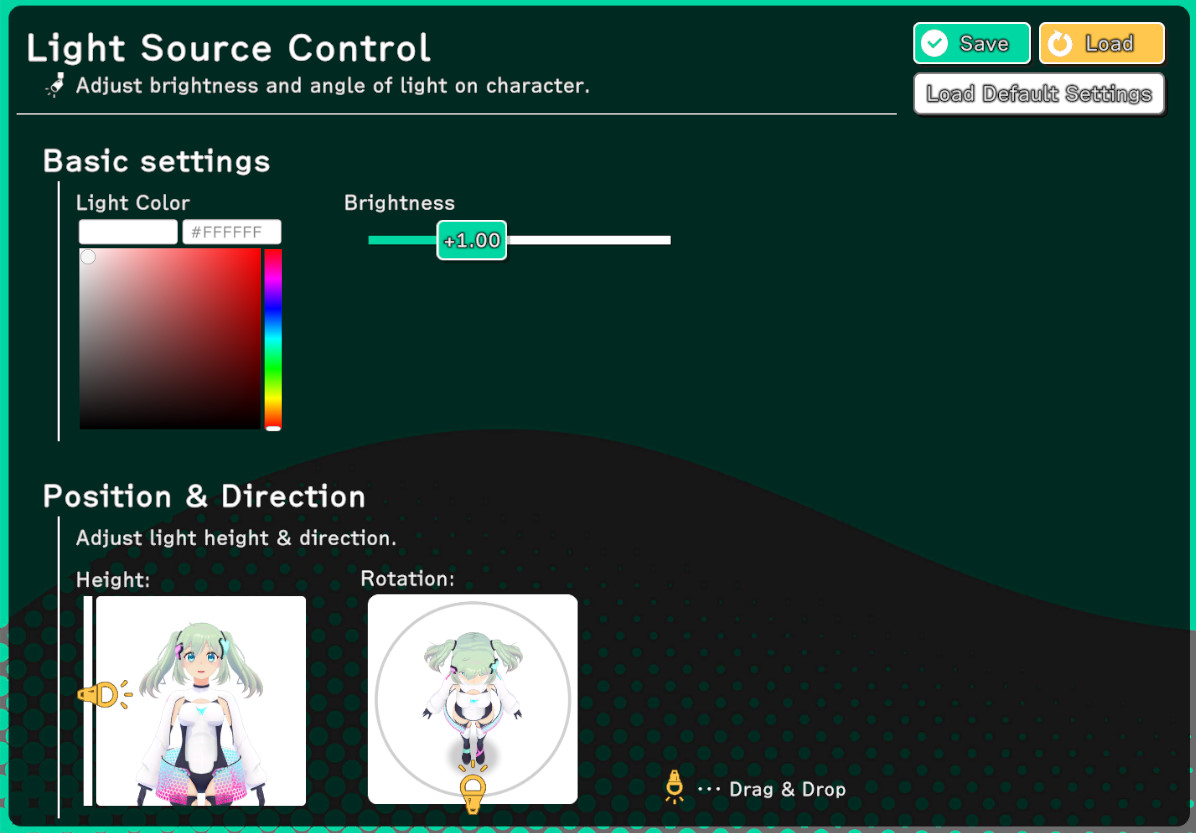Click the Load button
The image size is (1196, 833).
coord(1101,43)
